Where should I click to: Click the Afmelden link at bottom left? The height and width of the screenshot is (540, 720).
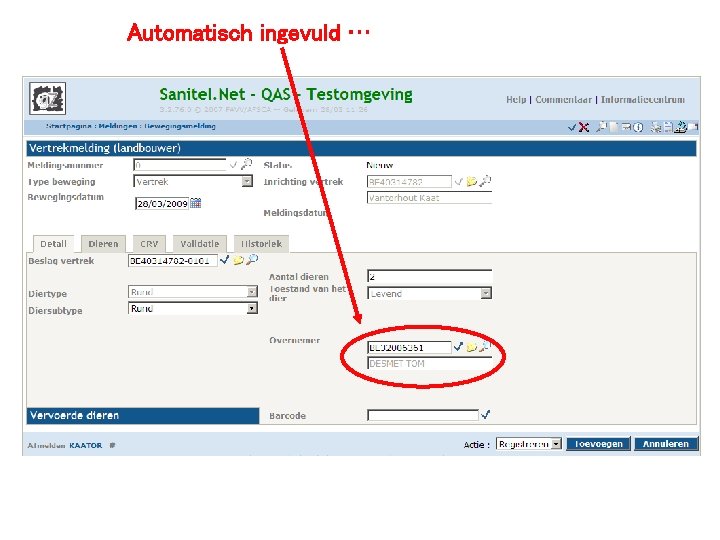click(x=46, y=445)
